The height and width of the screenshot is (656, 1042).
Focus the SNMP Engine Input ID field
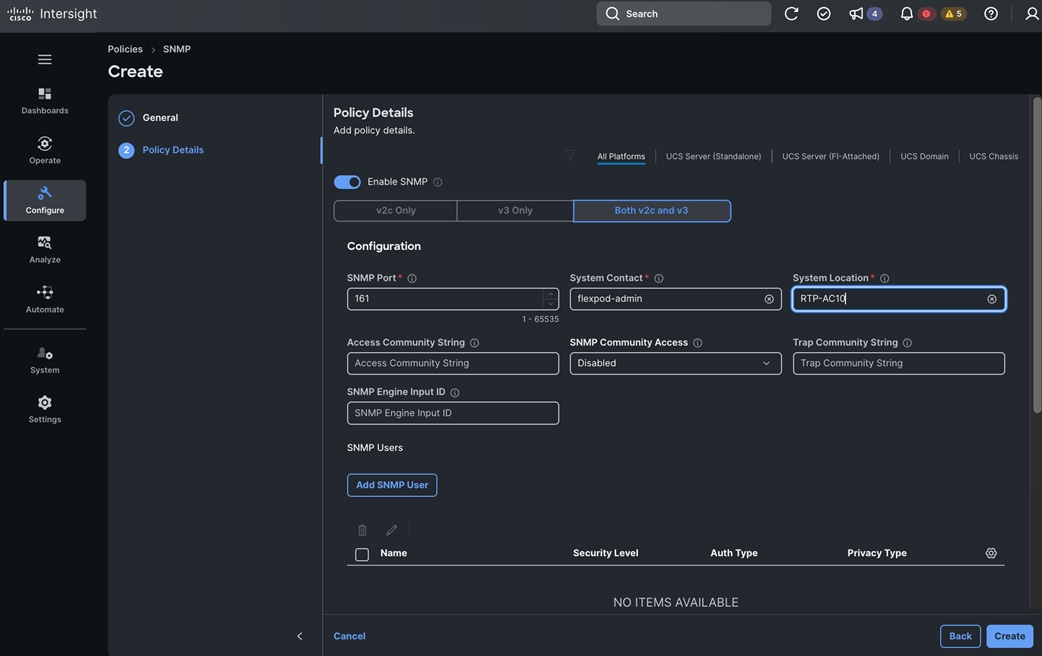453,413
